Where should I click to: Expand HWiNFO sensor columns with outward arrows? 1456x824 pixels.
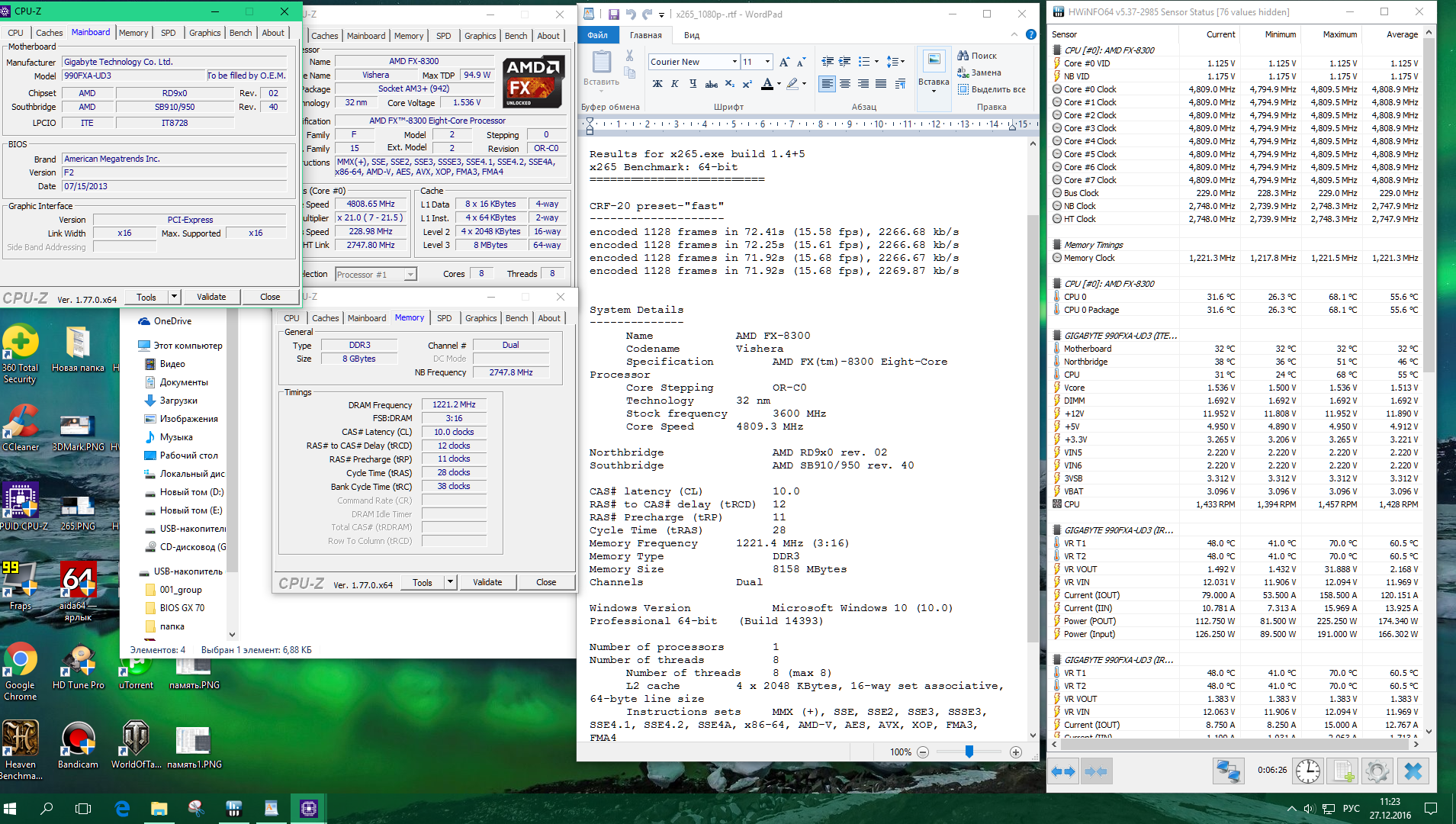pos(1063,771)
